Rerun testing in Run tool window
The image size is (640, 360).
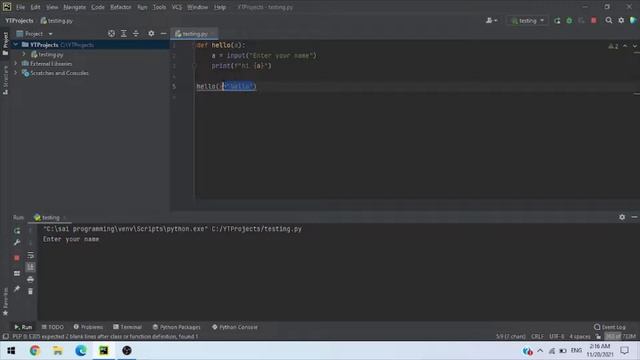17,231
